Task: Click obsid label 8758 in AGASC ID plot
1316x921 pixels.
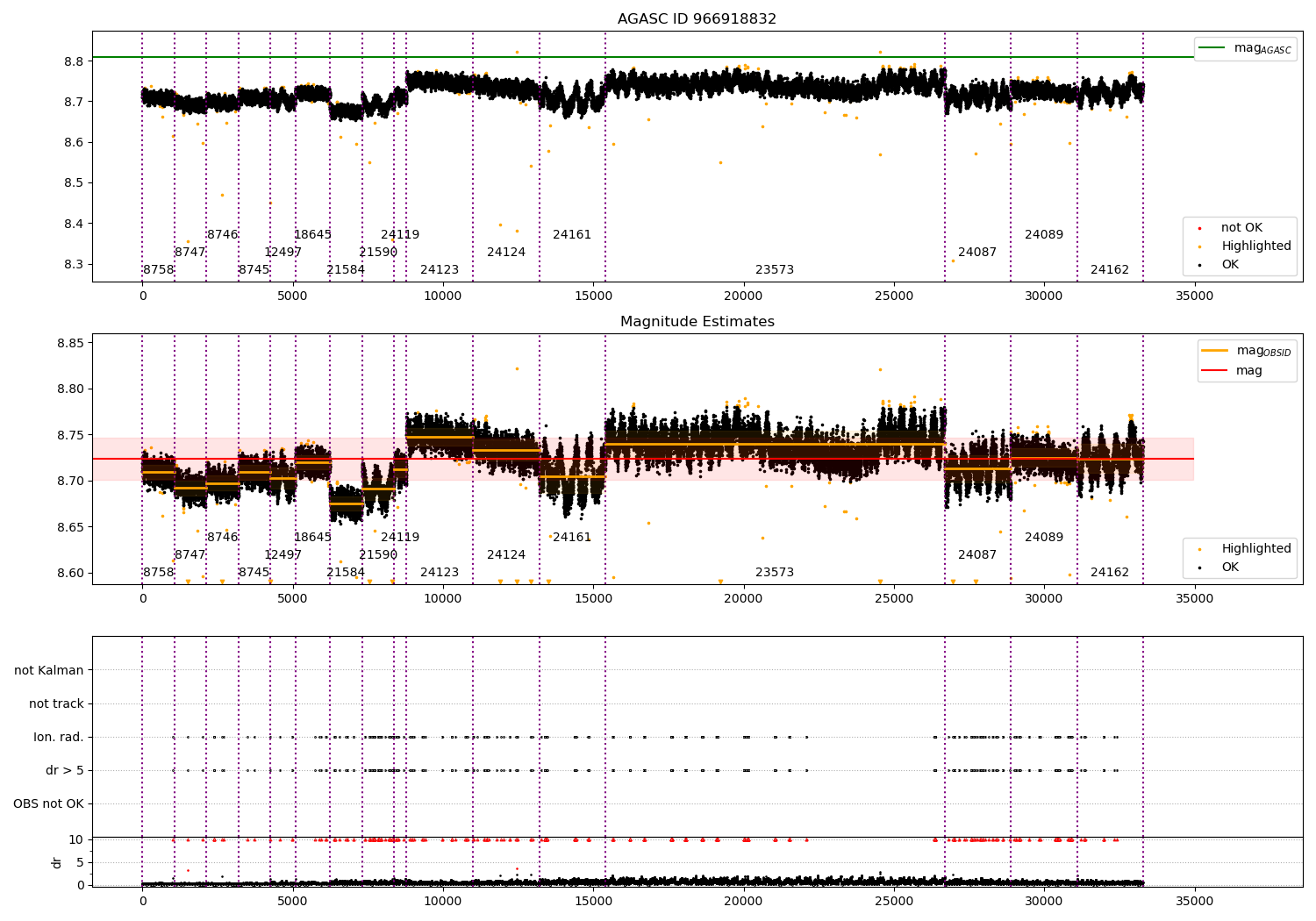Action: click(x=159, y=269)
